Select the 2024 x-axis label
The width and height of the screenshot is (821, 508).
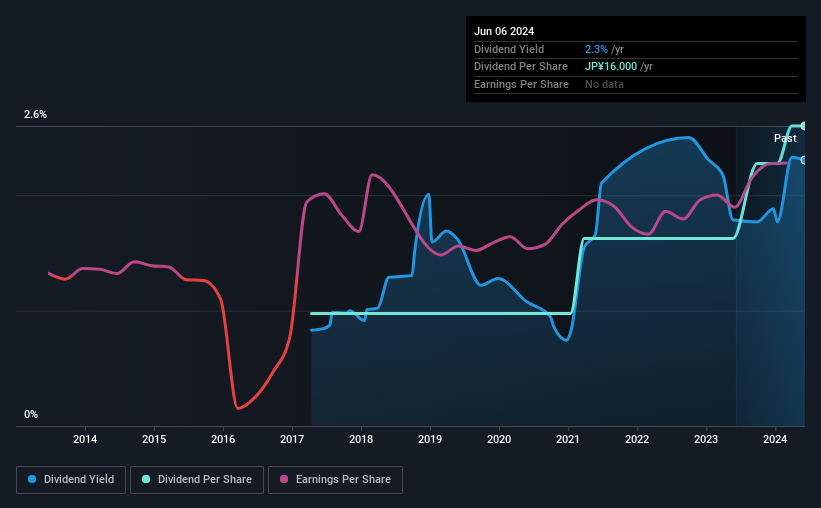tap(775, 439)
